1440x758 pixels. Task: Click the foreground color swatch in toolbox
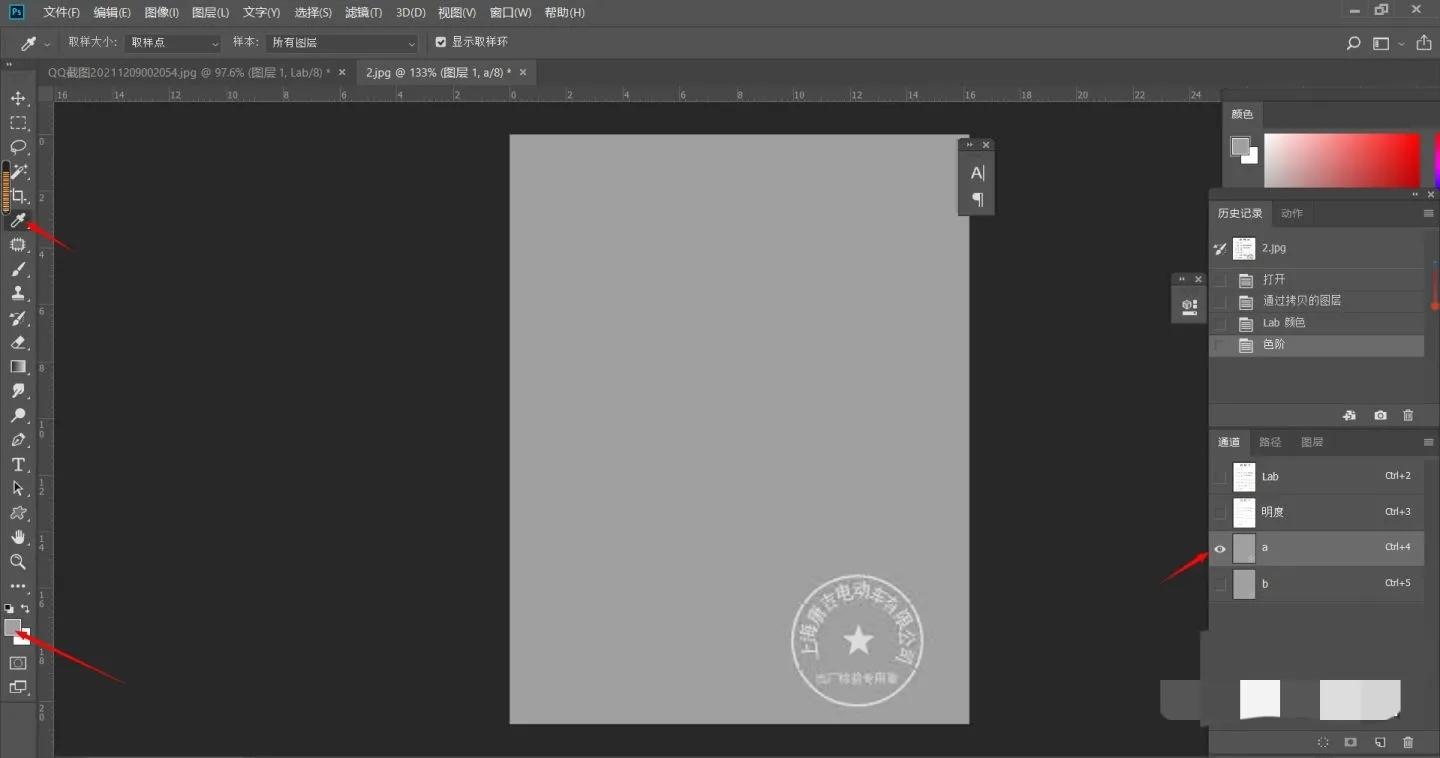point(12,627)
